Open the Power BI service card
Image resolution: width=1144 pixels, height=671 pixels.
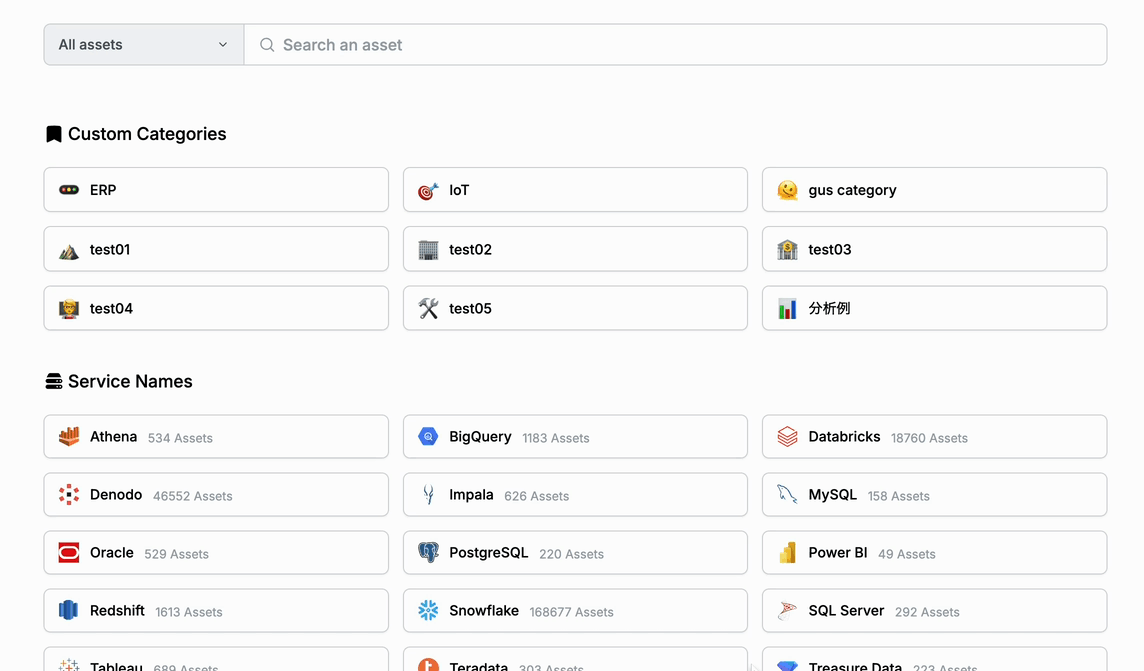tap(935, 552)
